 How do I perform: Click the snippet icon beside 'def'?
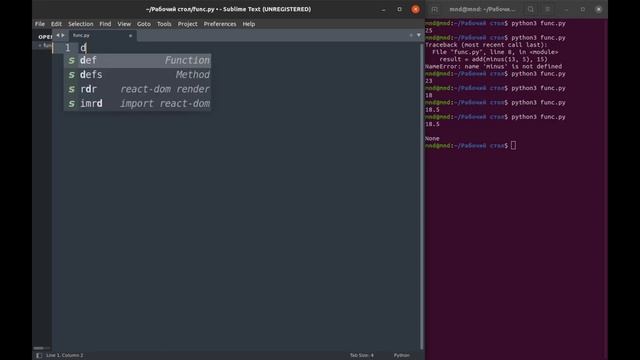(x=71, y=60)
